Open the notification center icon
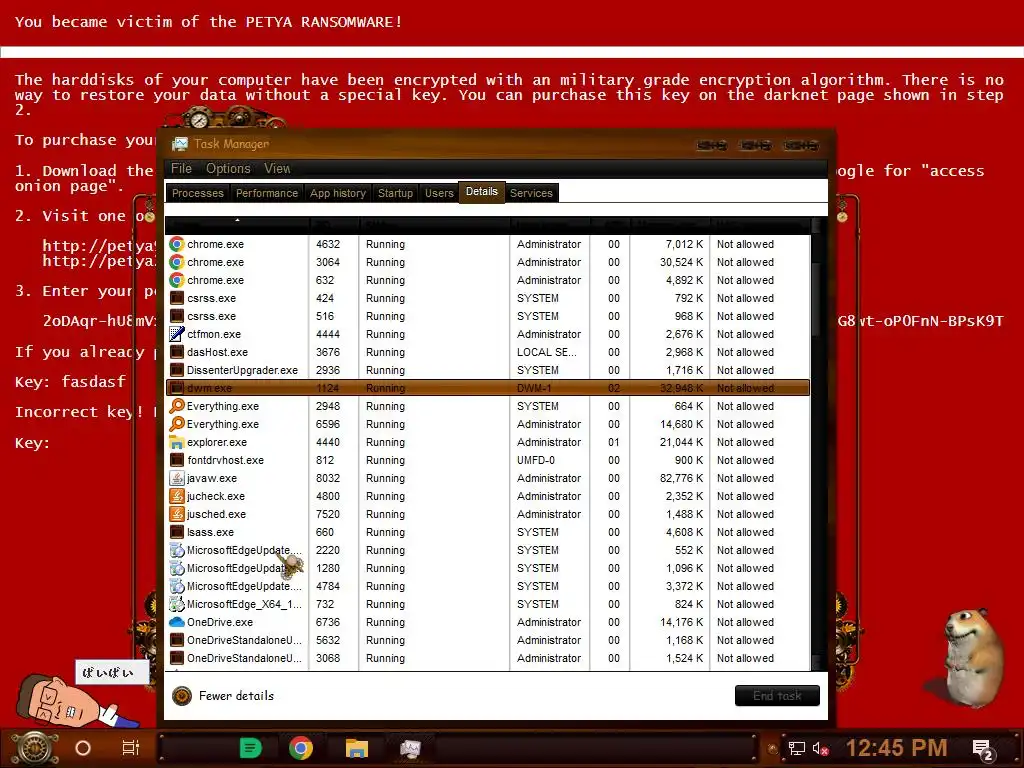This screenshot has width=1024, height=768. pos(983,750)
